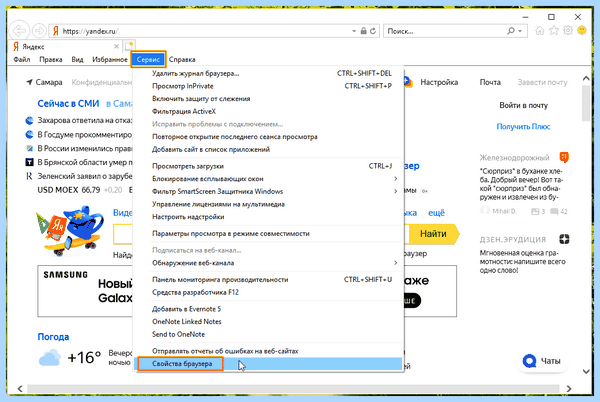The image size is (600, 402).
Task: Click the Сервис menu
Action: click(148, 59)
